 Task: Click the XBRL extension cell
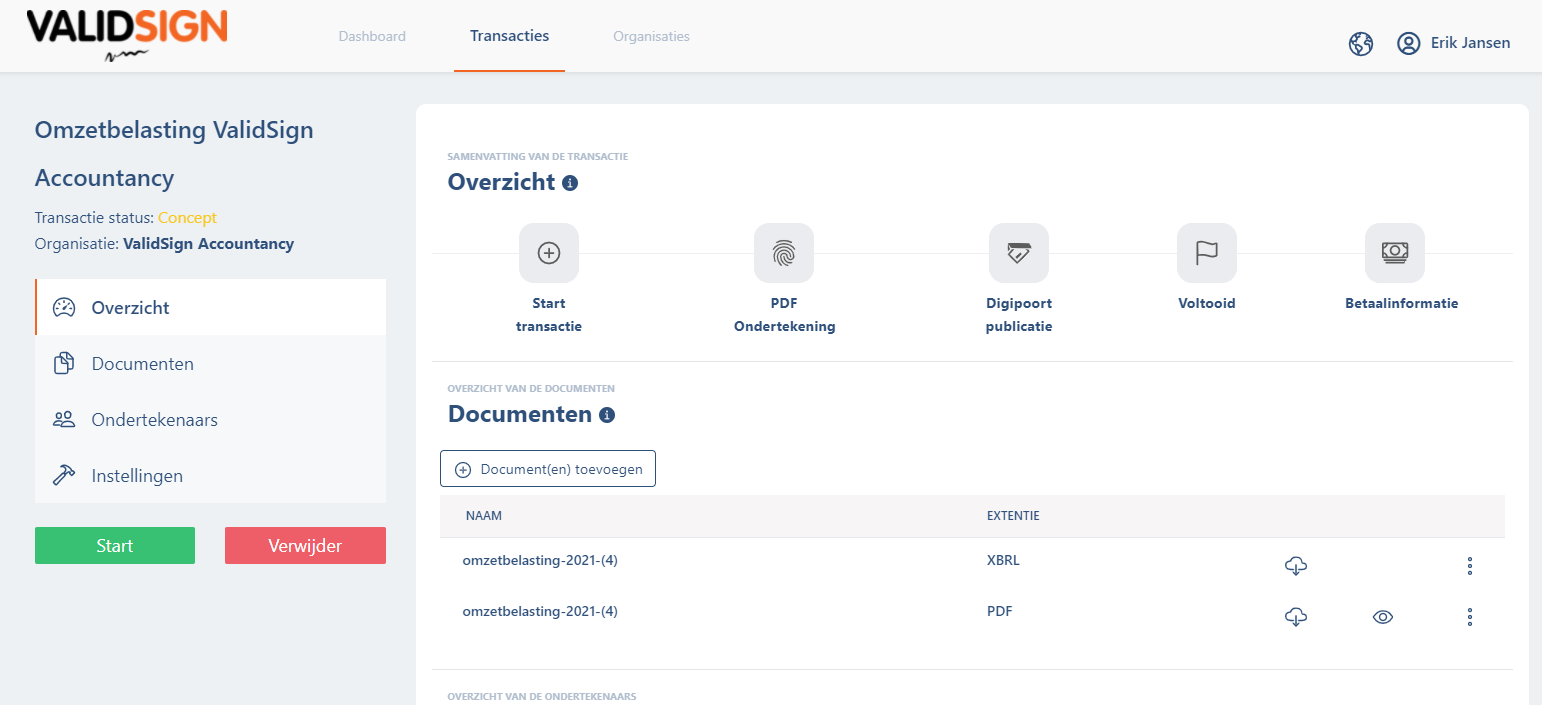pos(1003,561)
